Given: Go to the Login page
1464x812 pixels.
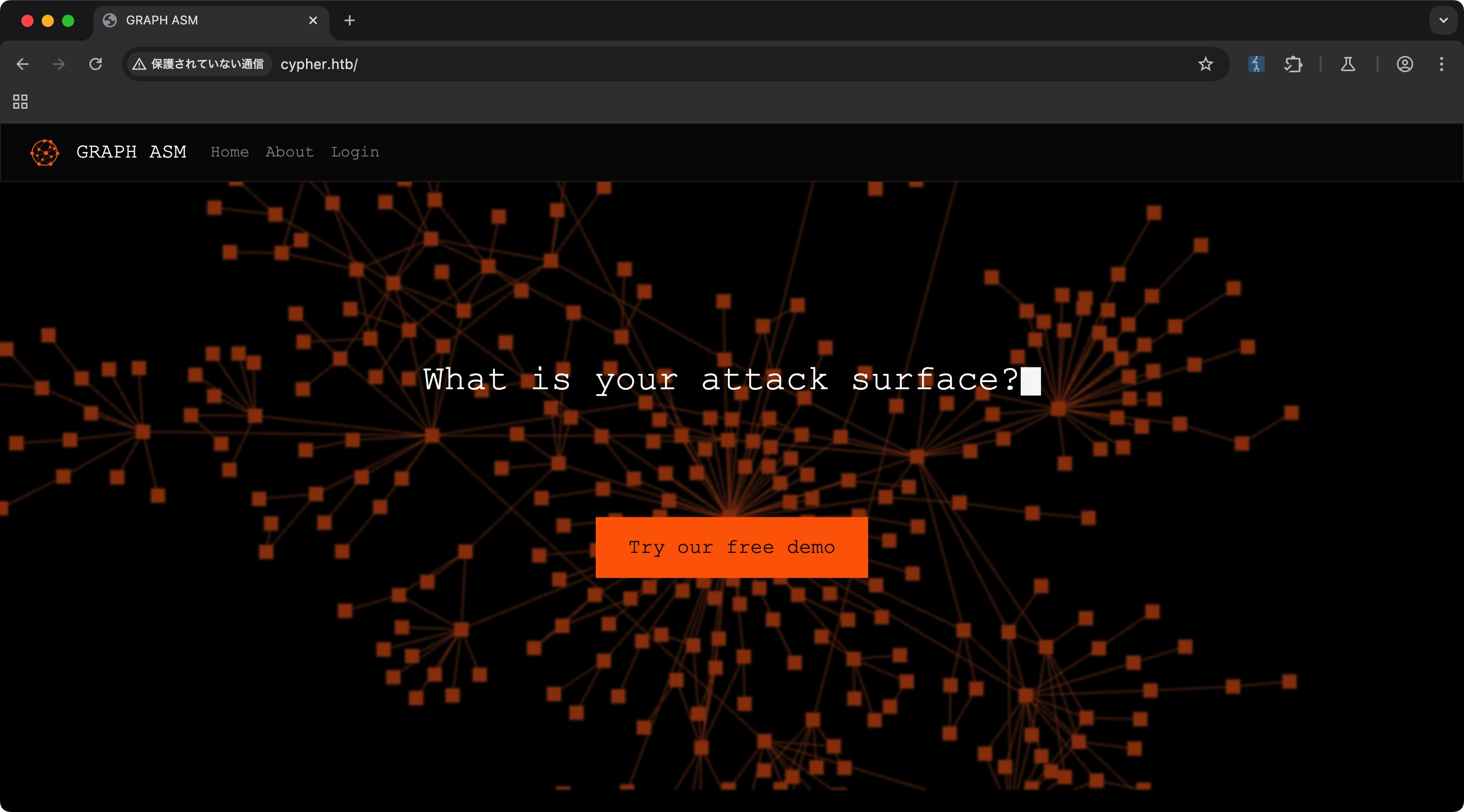Looking at the screenshot, I should pyautogui.click(x=355, y=152).
